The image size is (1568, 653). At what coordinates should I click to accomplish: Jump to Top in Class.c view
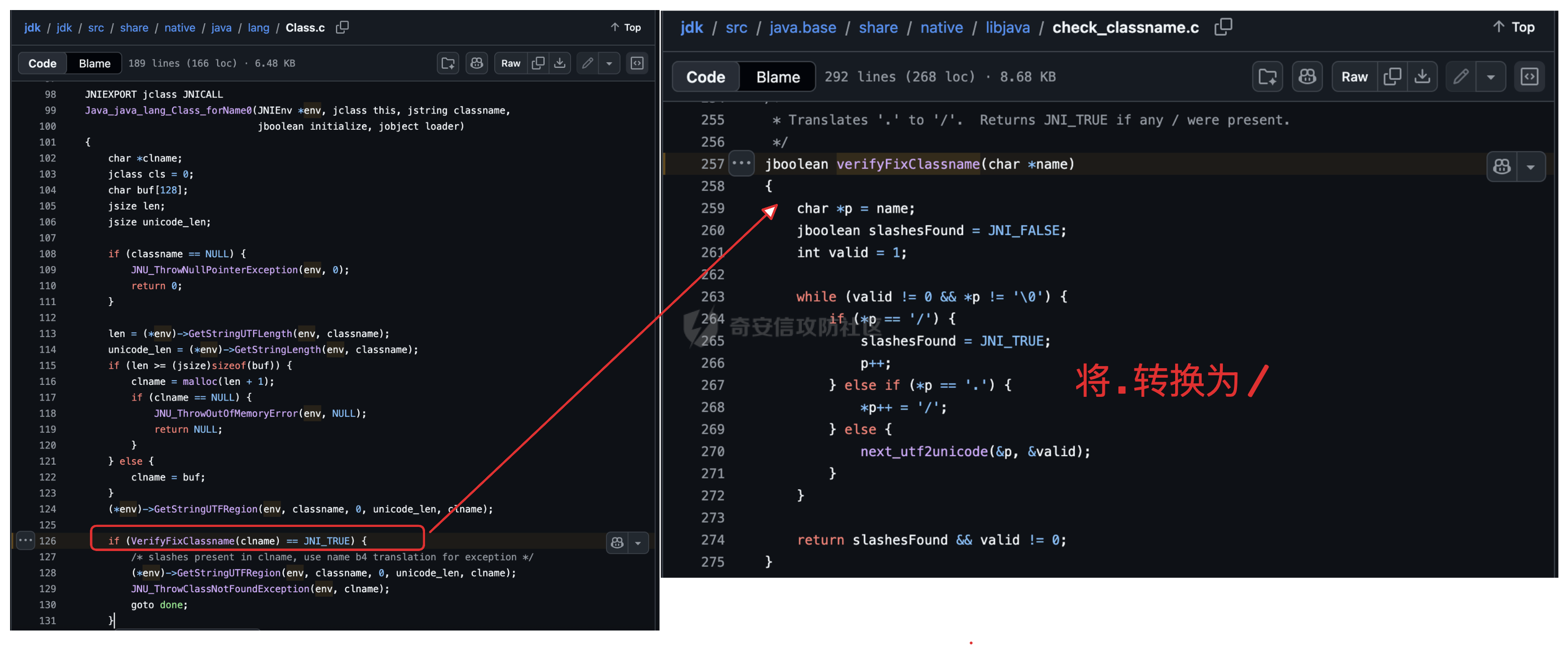625,28
